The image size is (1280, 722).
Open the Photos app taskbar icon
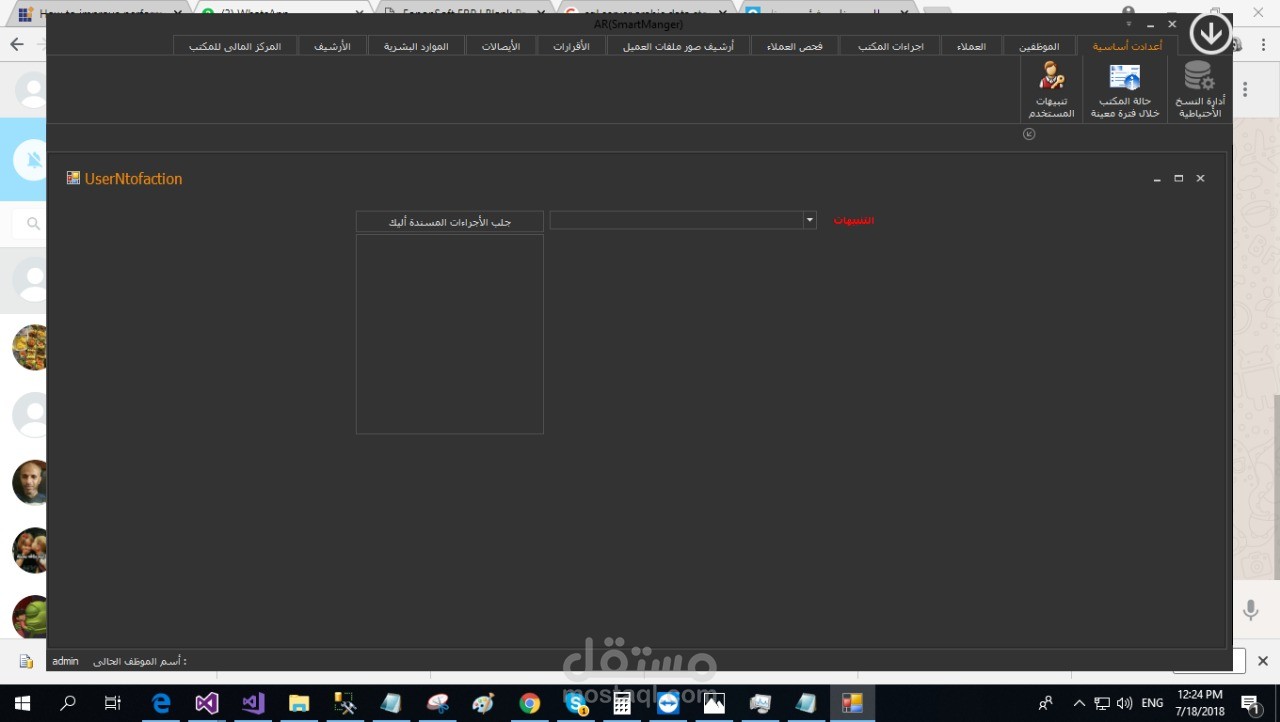pos(714,703)
